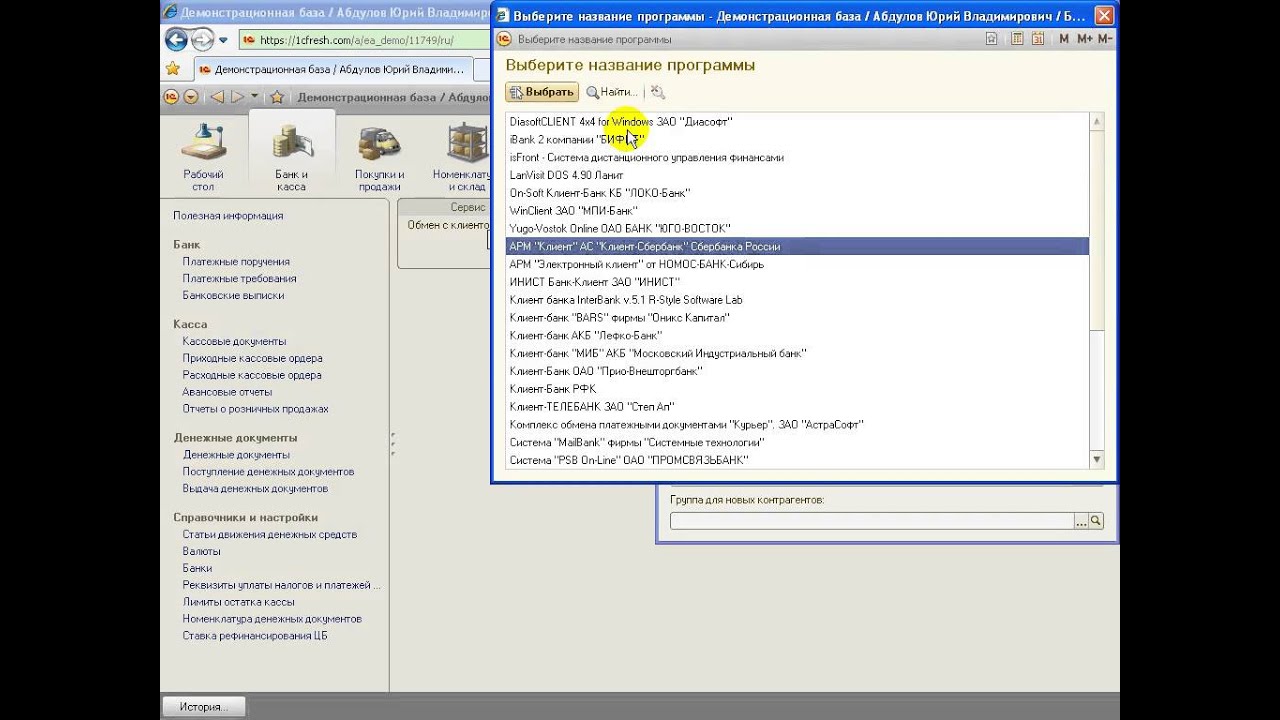Click the Найти... search button
Screen dimensions: 1280x720
coord(612,92)
